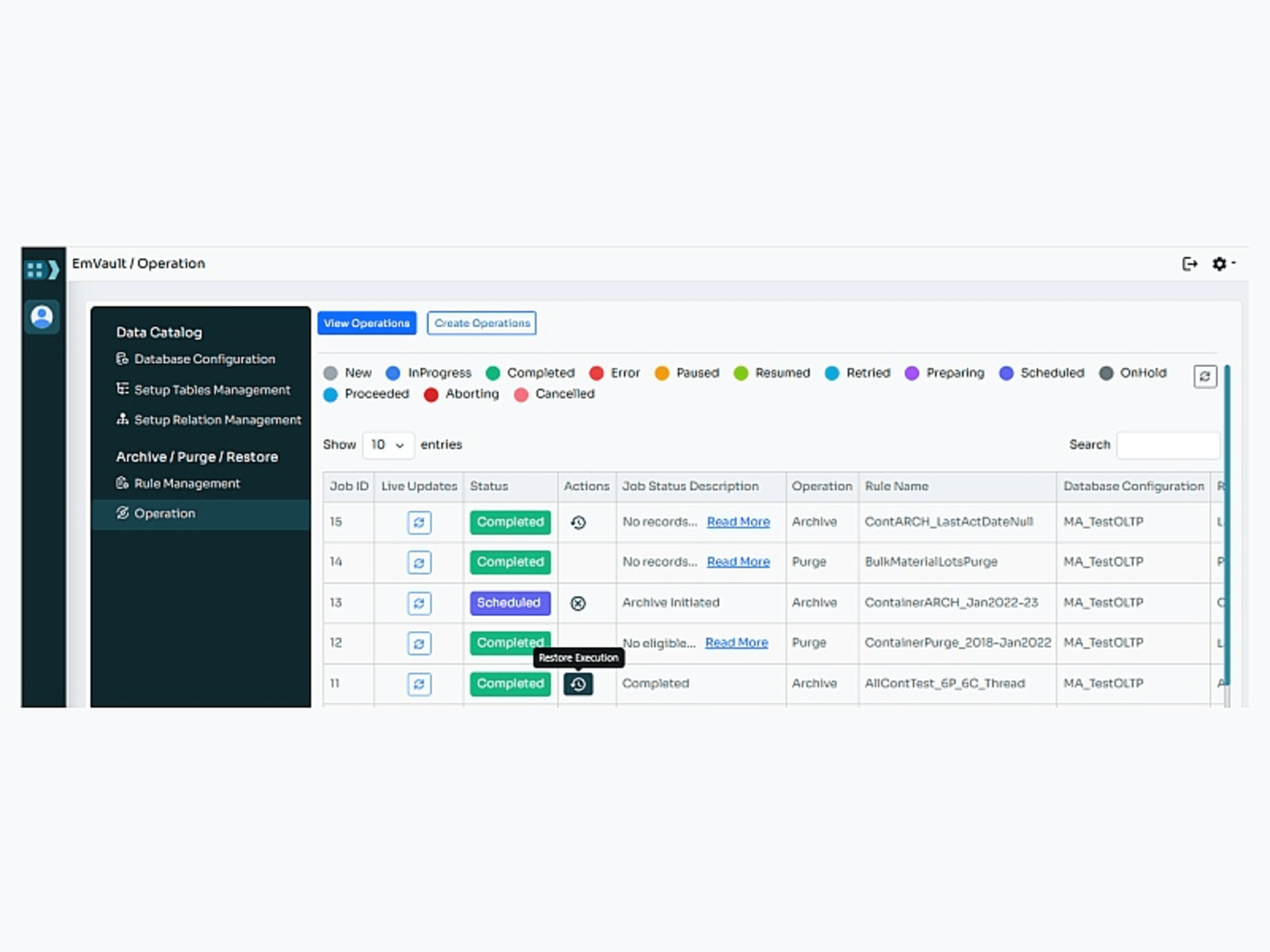Open the Show entries count dropdown
Screen dimensions: 1270x952
tap(387, 445)
